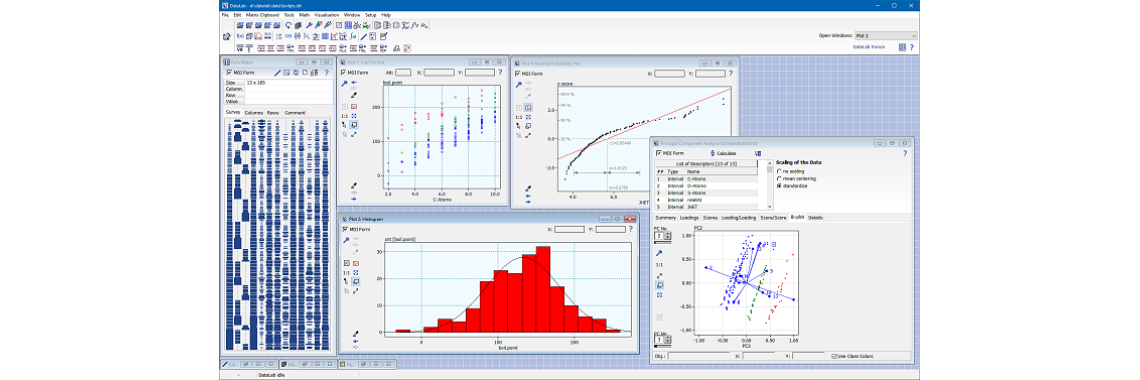This screenshot has height=380, width=1140.
Task: Toggle MDI Form checkbox in Plot 3 Histogram
Action: tap(345, 230)
